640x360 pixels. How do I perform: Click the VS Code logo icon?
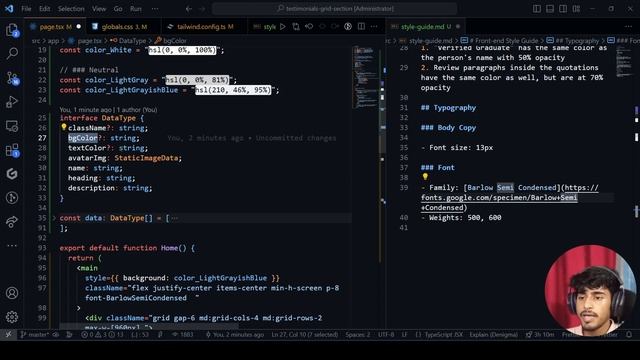point(9,9)
